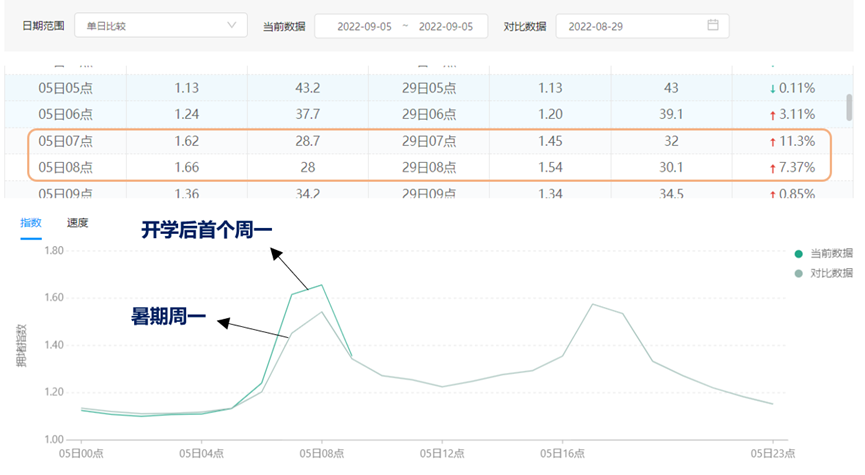This screenshot has height=475, width=865.
Task: Click the red up arrow beside 7.37%
Action: pos(773,167)
